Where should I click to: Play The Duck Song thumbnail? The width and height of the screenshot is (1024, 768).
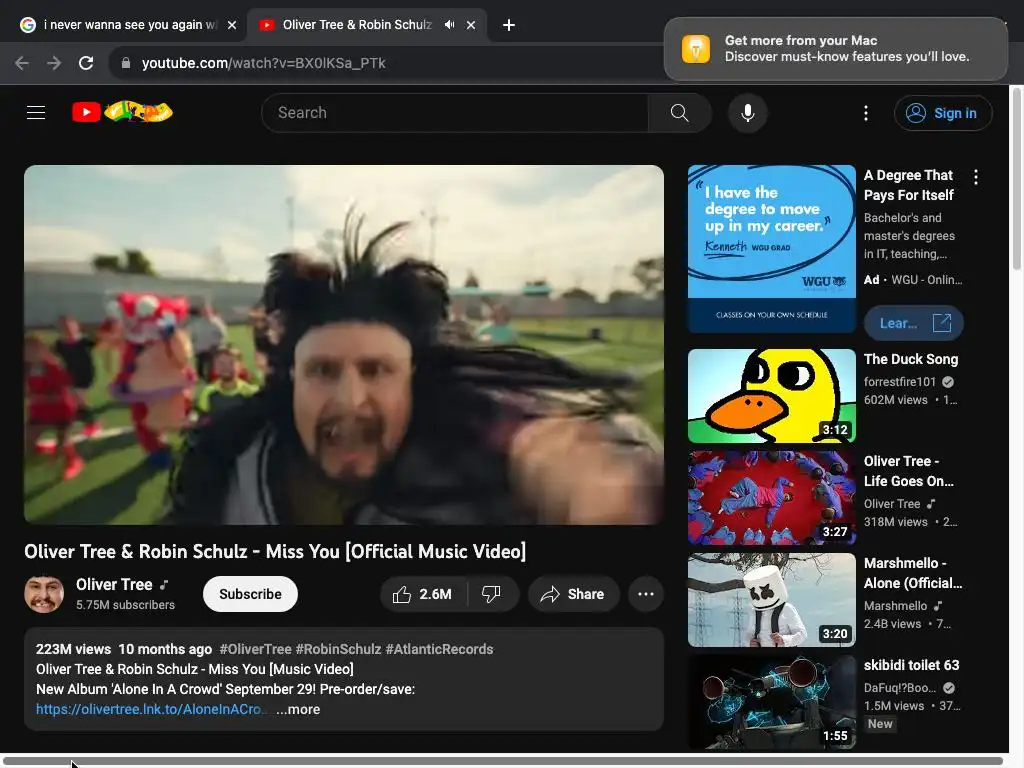pyautogui.click(x=772, y=396)
